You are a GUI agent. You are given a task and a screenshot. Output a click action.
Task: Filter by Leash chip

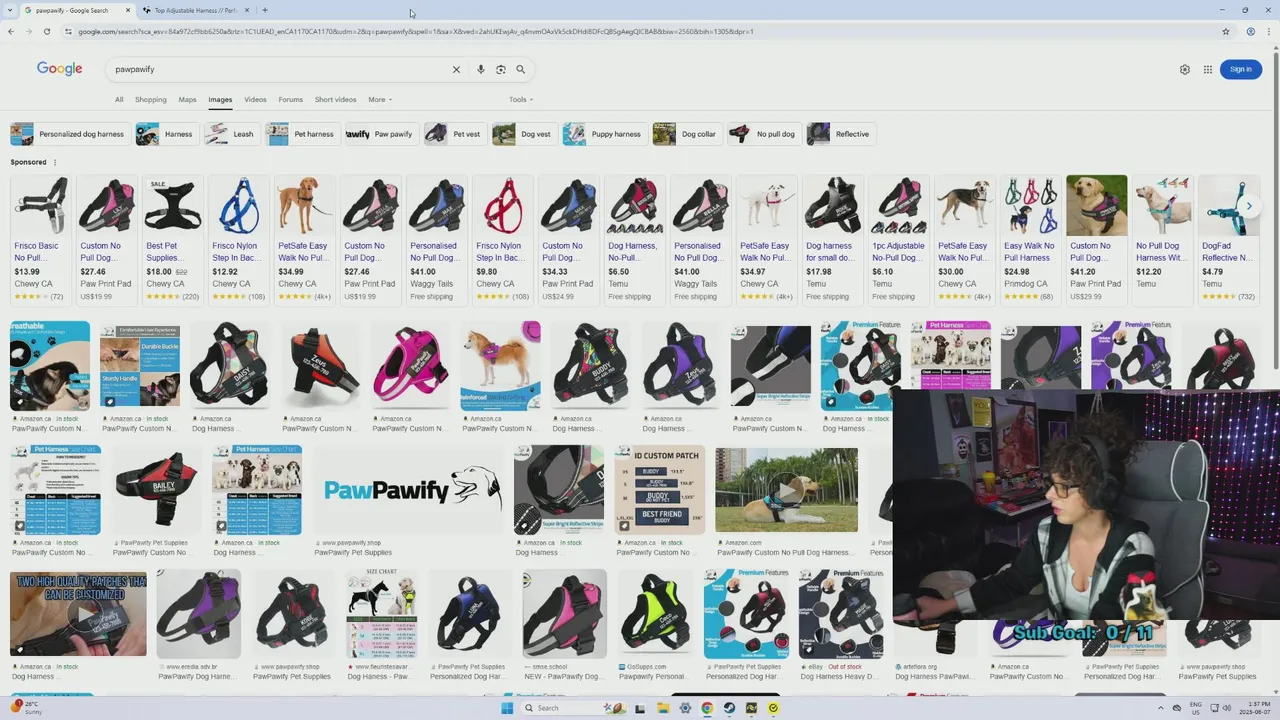click(x=230, y=134)
